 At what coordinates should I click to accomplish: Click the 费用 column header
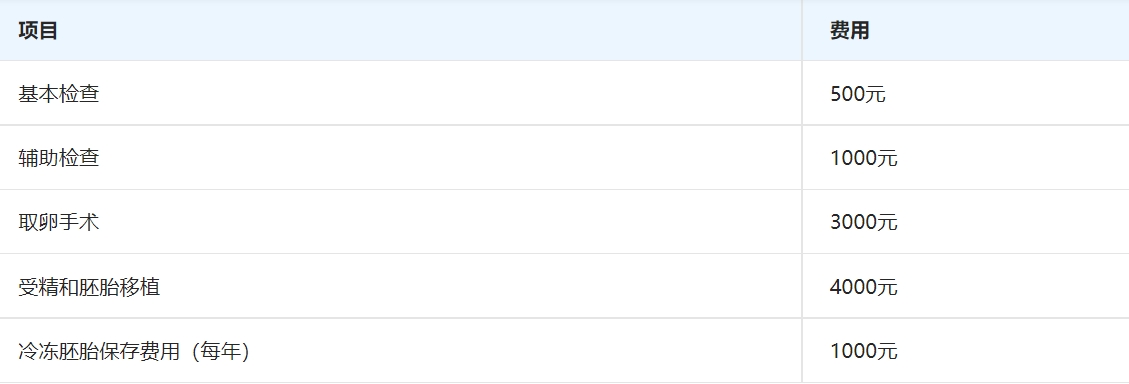coord(850,30)
